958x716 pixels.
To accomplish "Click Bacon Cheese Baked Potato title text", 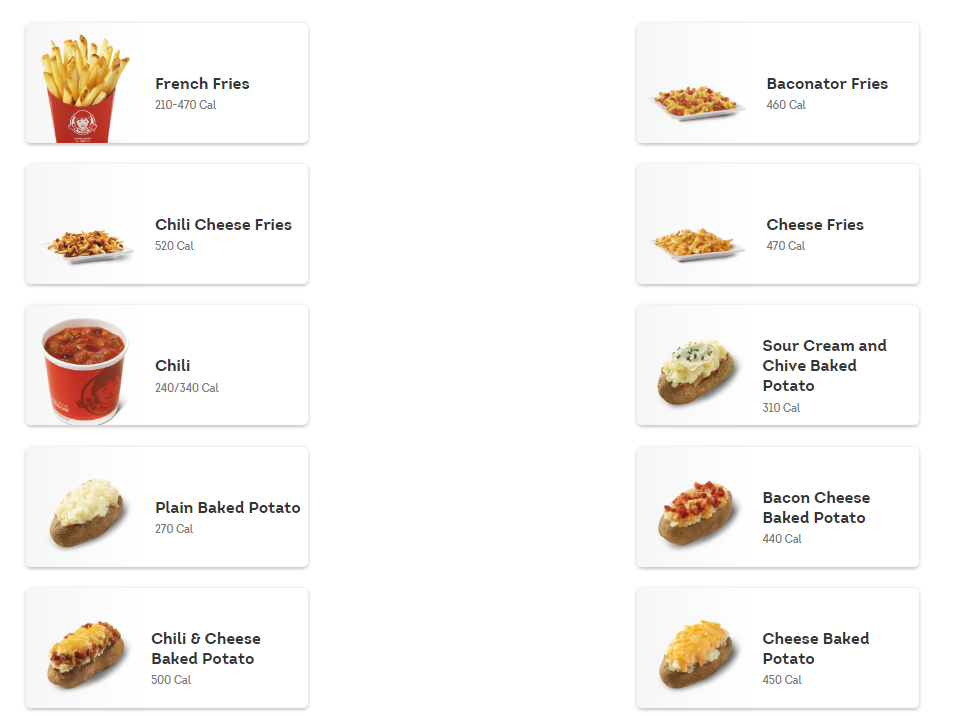I will 816,508.
